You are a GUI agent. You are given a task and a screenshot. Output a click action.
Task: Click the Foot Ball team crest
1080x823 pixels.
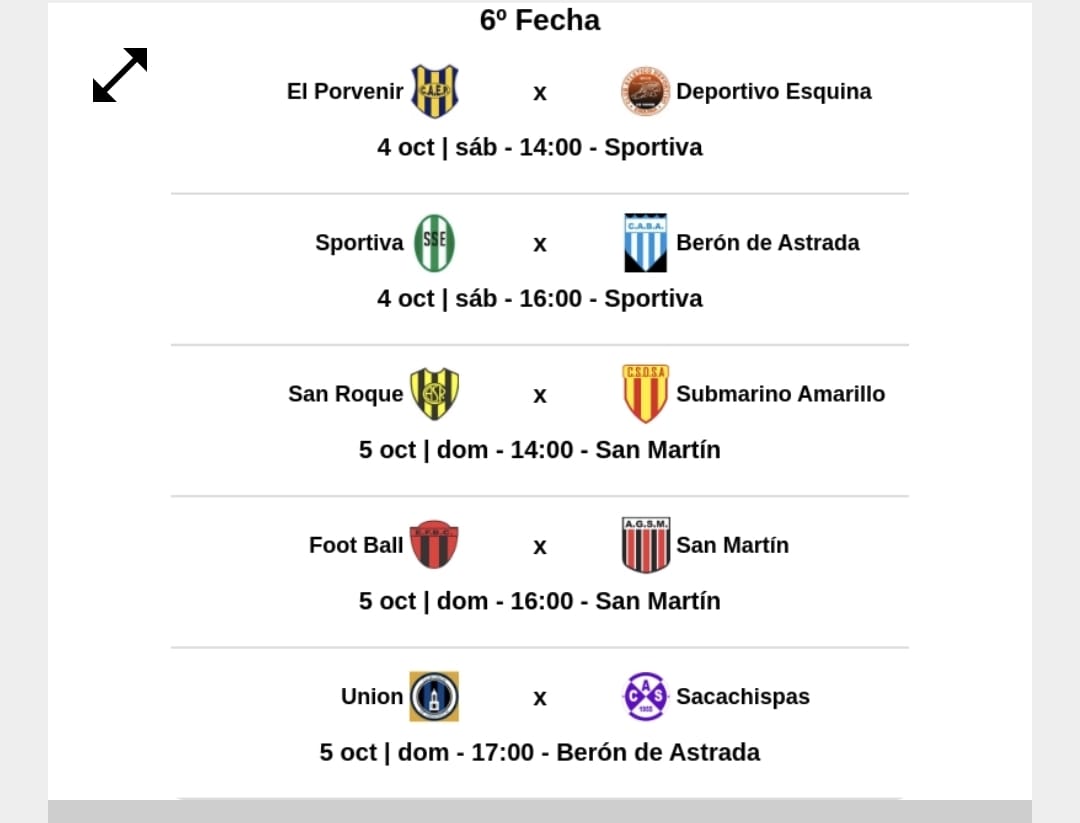click(434, 545)
